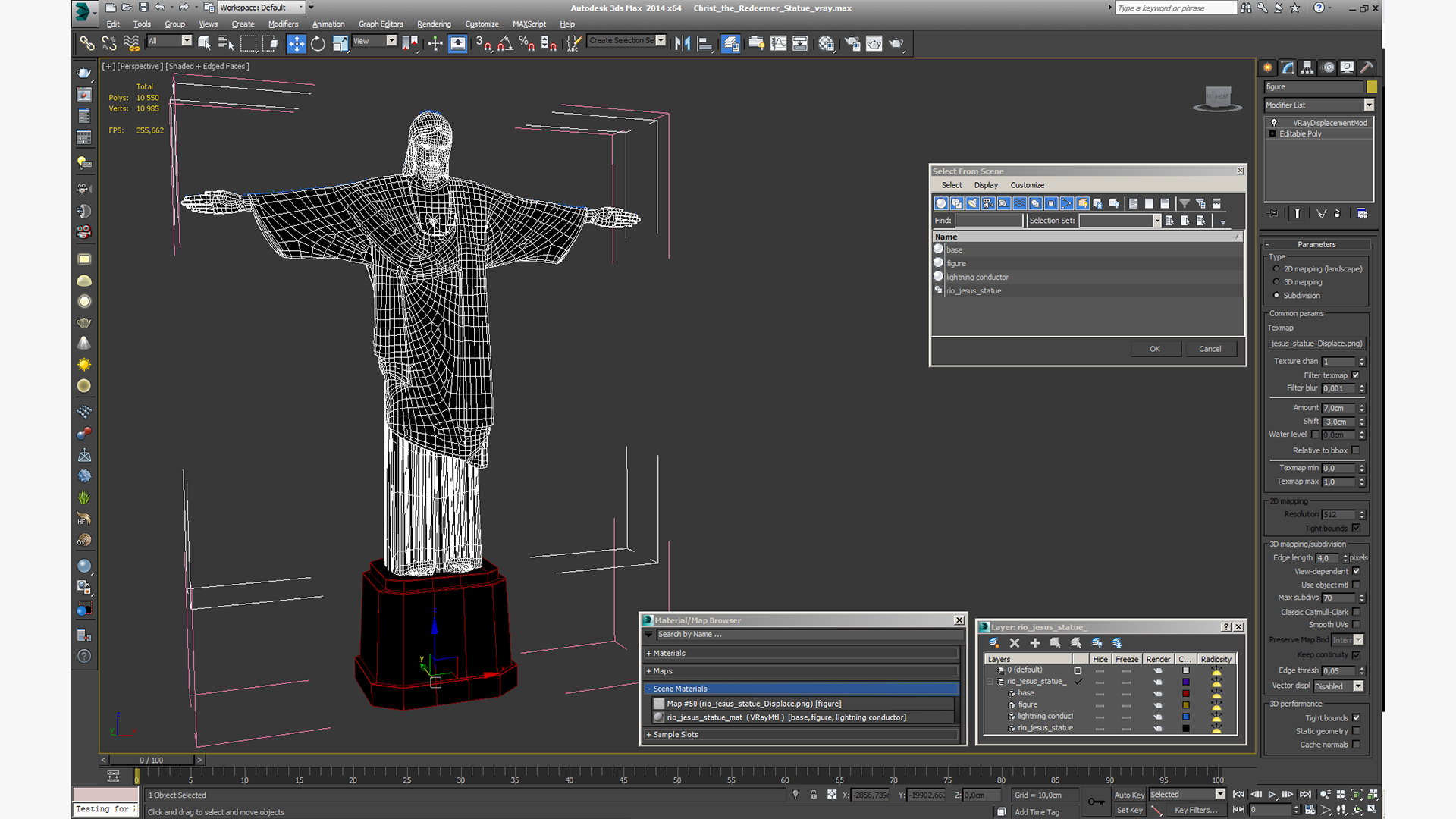Click Add Selected Objects plus icon in Layer window
This screenshot has width=1456, height=819.
pyautogui.click(x=1035, y=642)
